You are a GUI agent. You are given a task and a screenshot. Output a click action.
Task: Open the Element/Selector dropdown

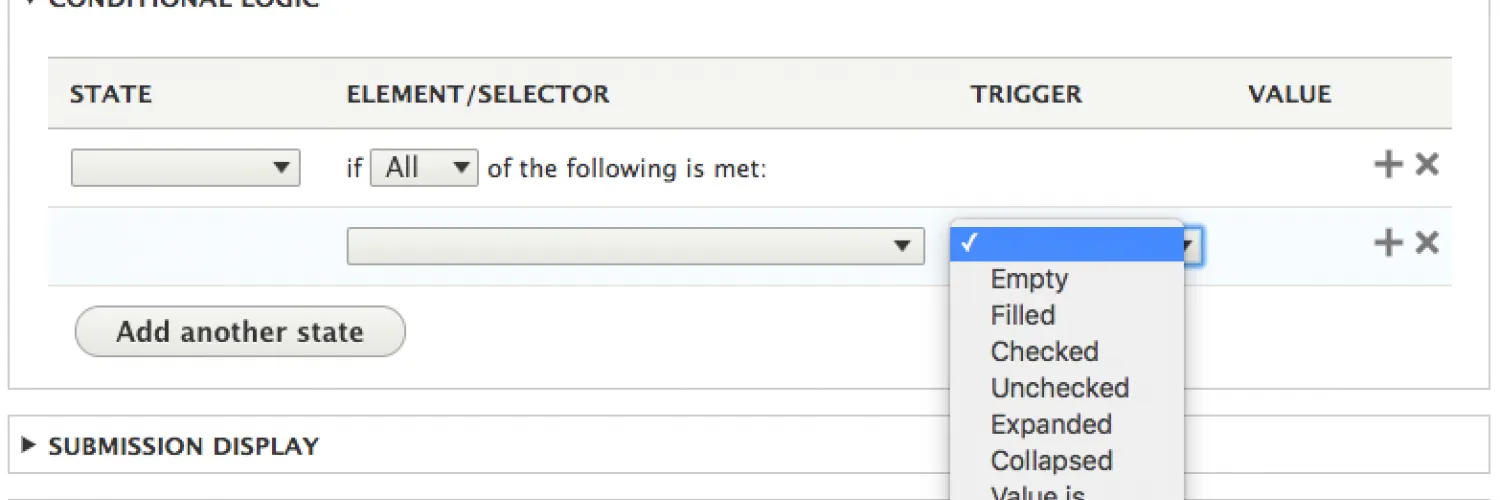pos(635,246)
